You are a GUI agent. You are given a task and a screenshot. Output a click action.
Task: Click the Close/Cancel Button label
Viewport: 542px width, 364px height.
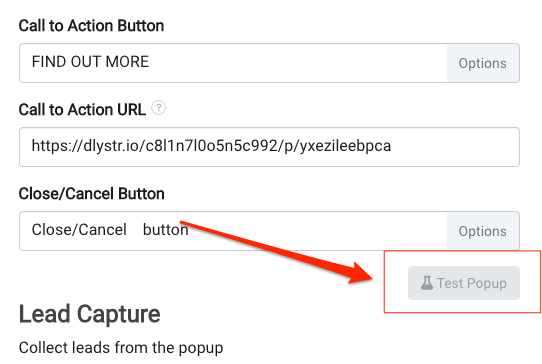point(92,194)
